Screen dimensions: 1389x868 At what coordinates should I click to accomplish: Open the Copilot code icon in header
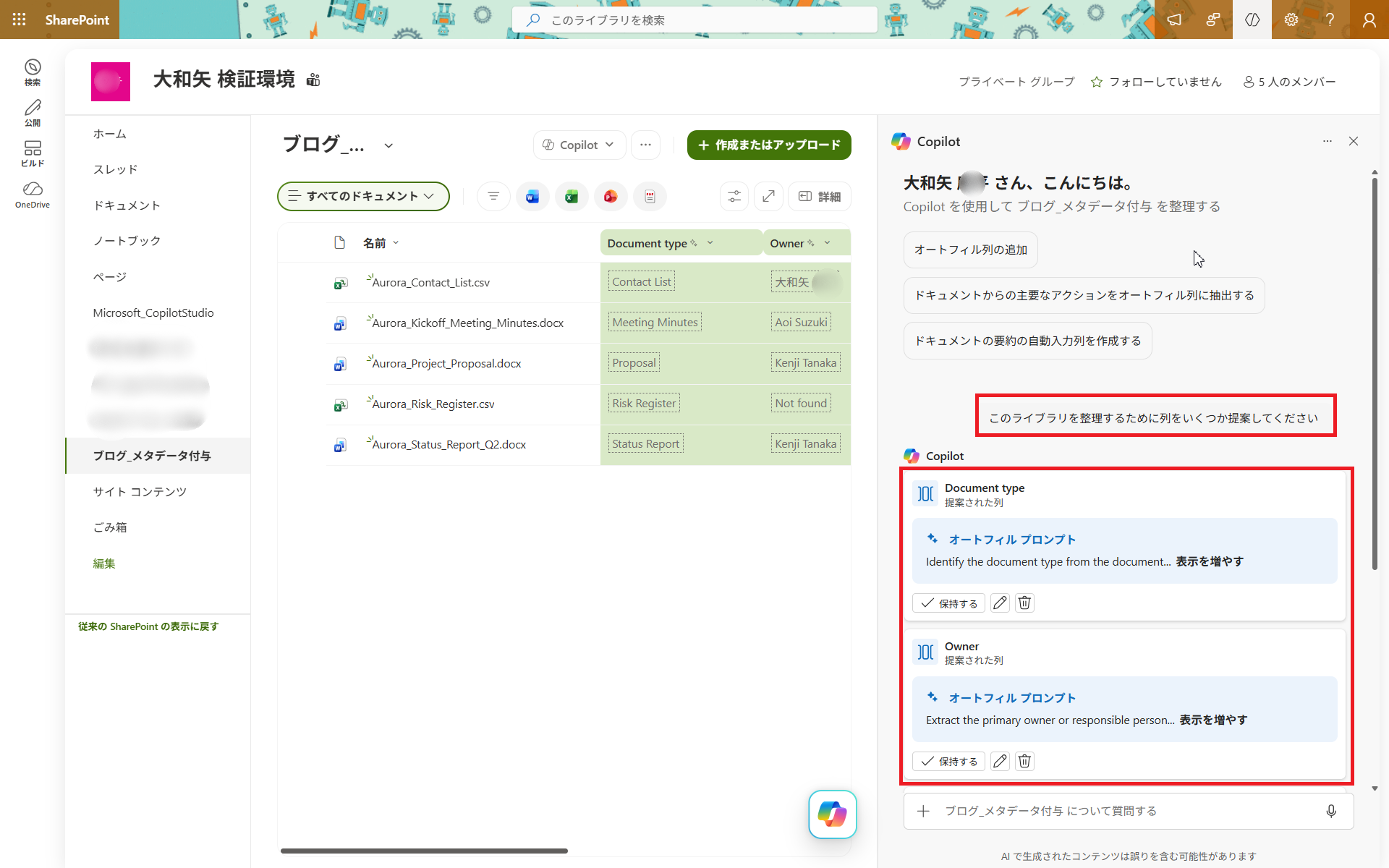[1252, 20]
